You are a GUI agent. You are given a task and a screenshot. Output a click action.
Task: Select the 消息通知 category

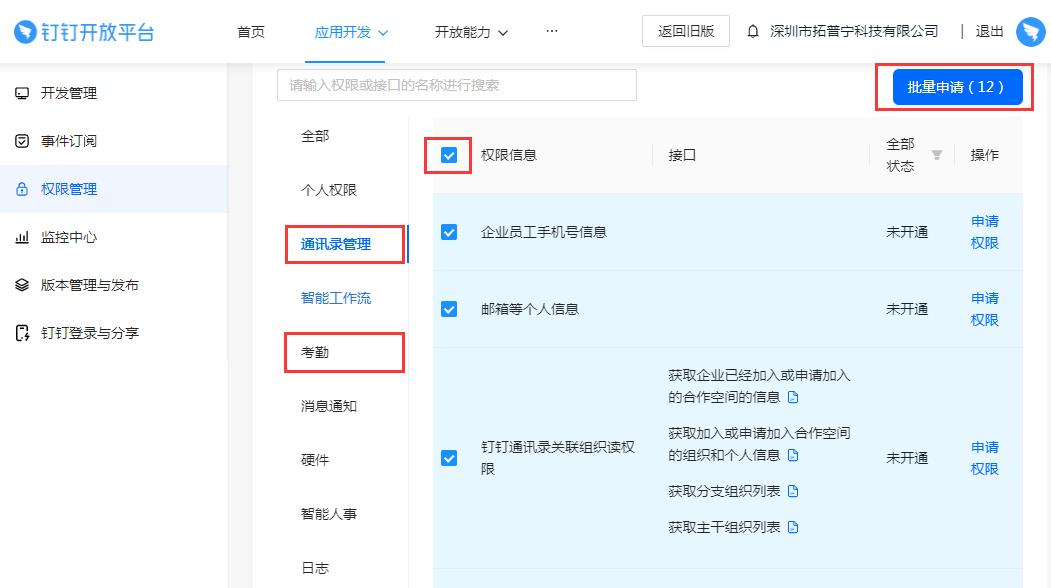[328, 406]
